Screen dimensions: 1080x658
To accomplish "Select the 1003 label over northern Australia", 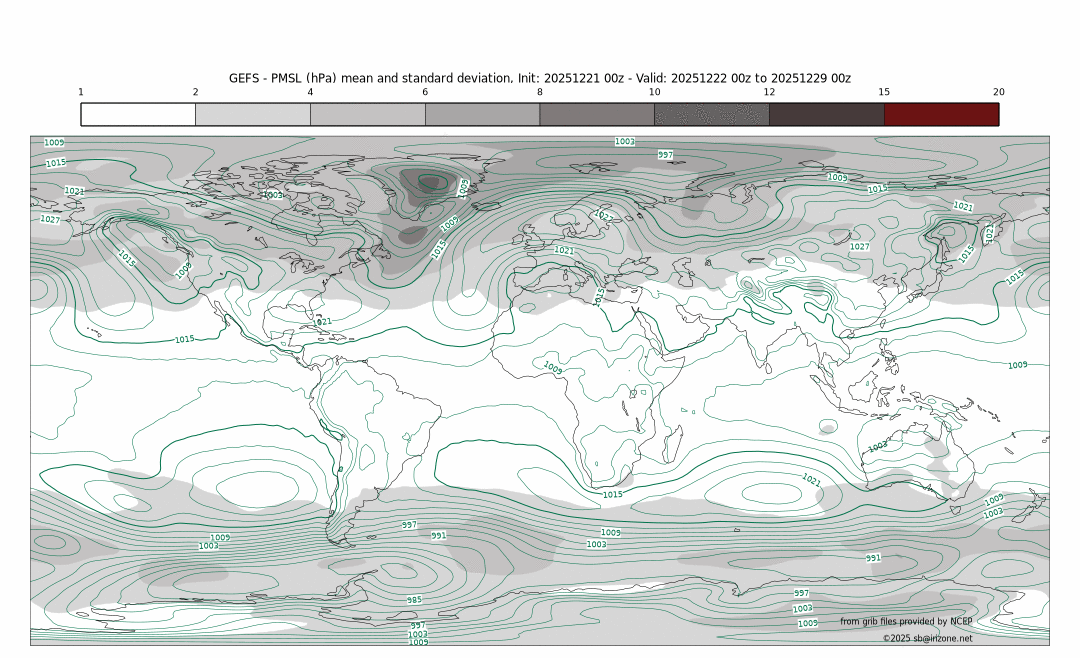I will (x=877, y=446).
